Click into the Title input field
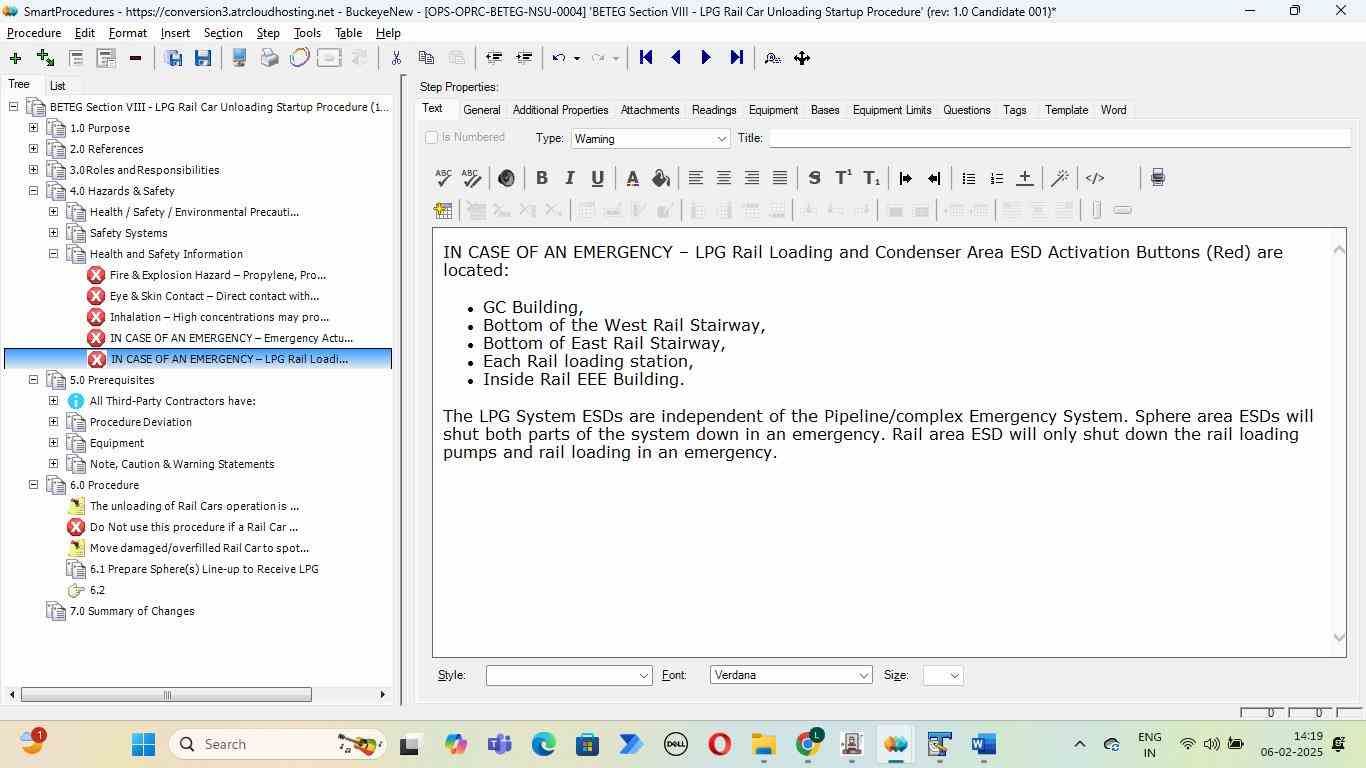Viewport: 1366px width, 768px height. tap(1060, 138)
